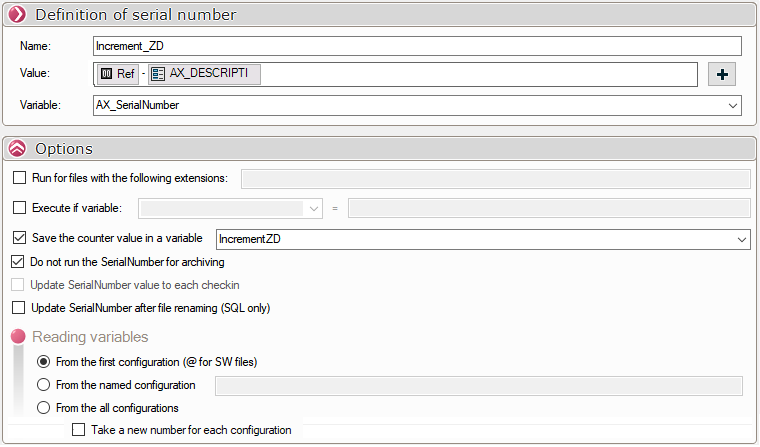Collapse the Definition of serial number section
The width and height of the screenshot is (760, 447).
17,14
